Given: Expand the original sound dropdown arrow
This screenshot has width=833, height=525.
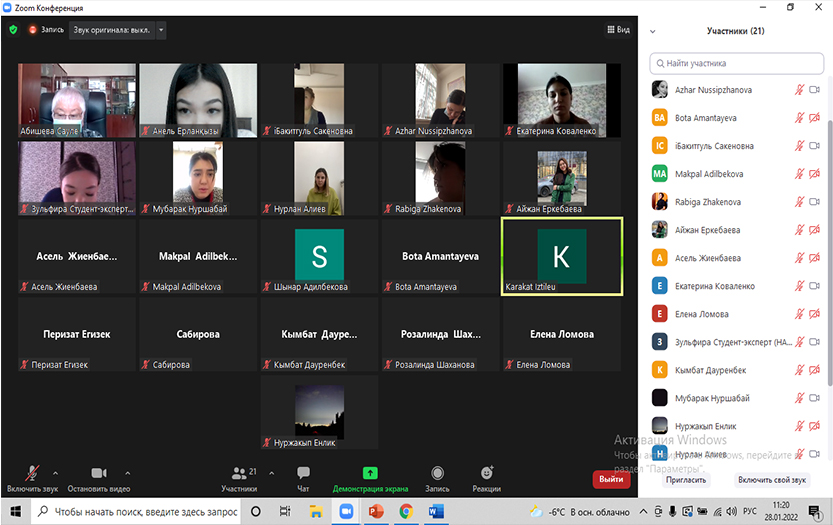Looking at the screenshot, I should tap(161, 30).
